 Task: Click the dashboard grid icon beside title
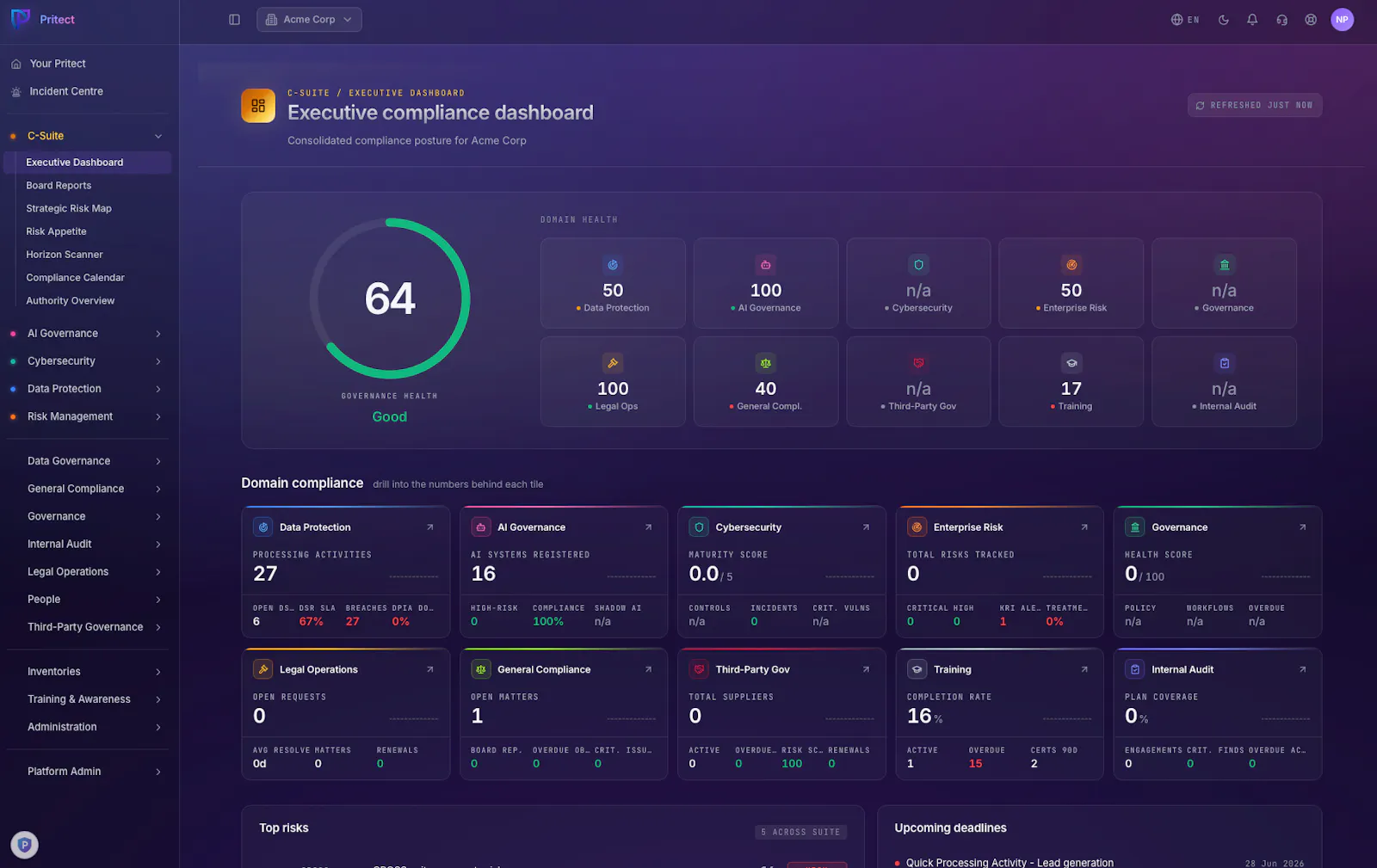[x=258, y=106]
